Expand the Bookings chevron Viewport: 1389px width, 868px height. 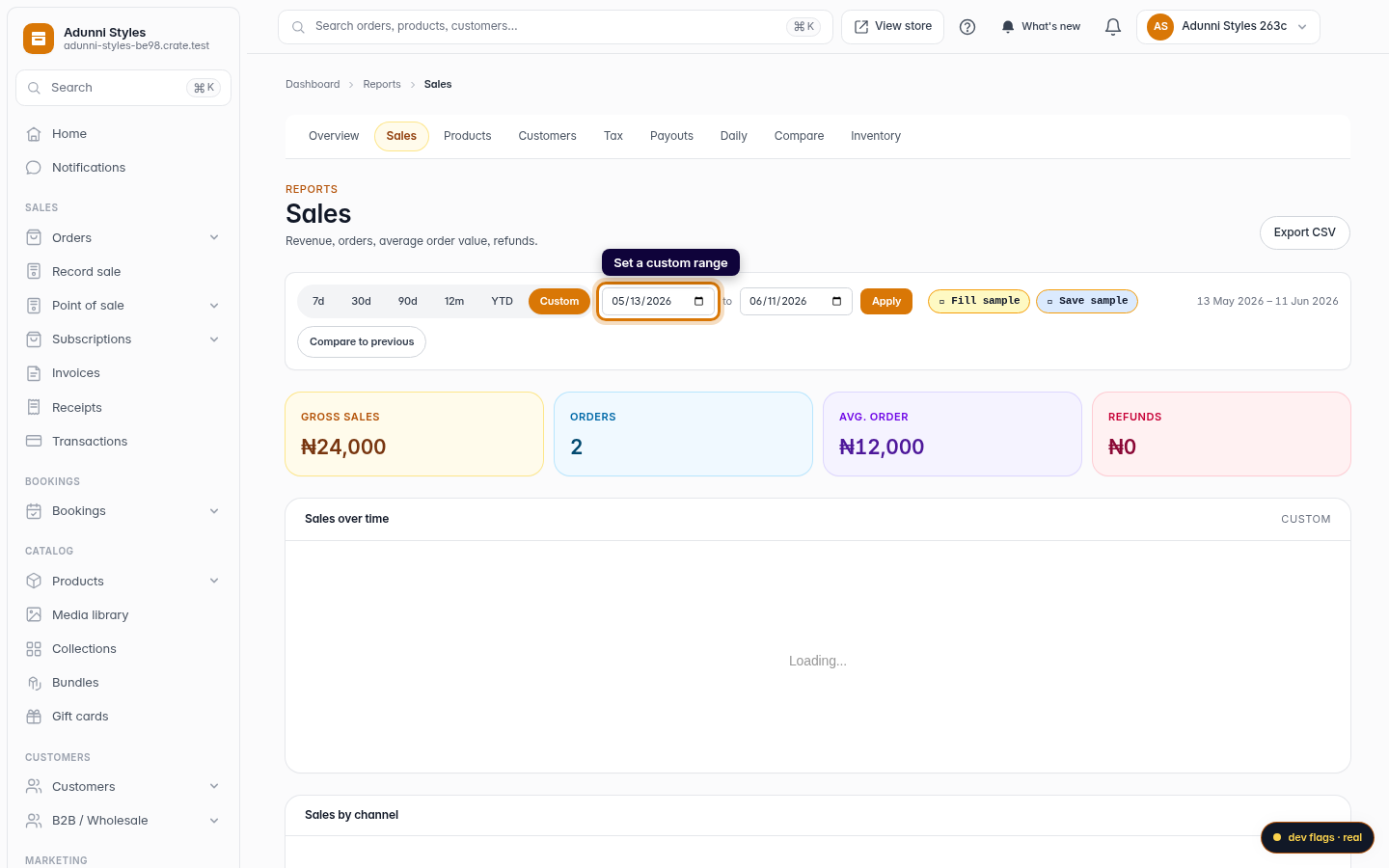tap(214, 511)
